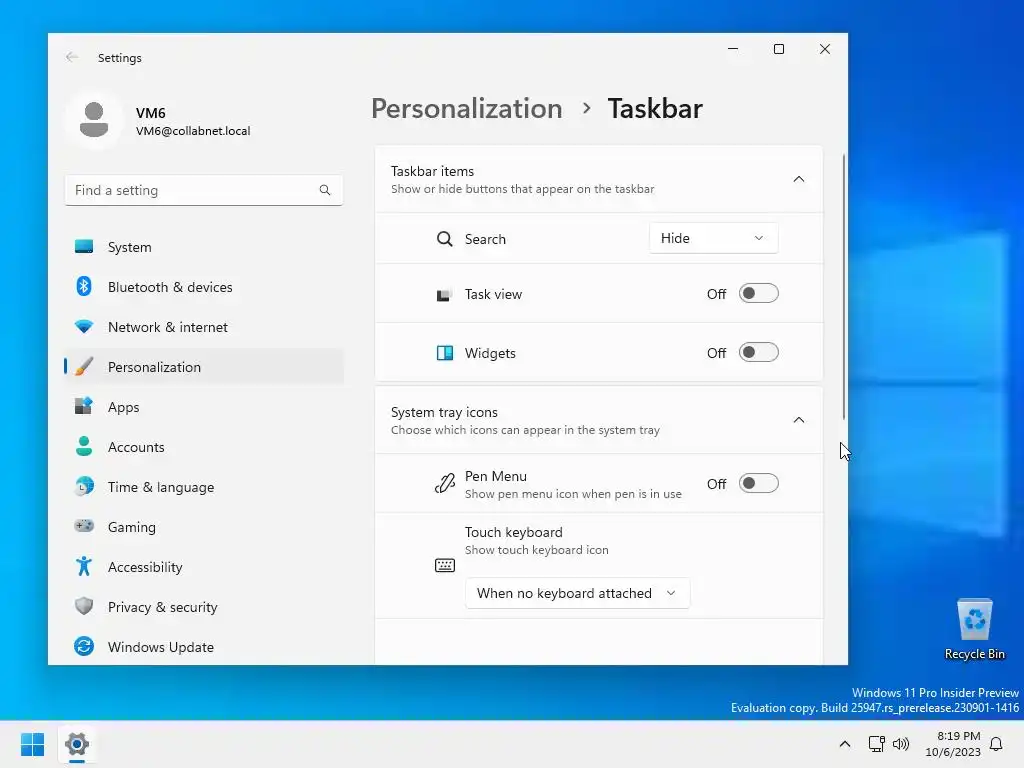Collapse the System tray icons chevron

(x=799, y=420)
